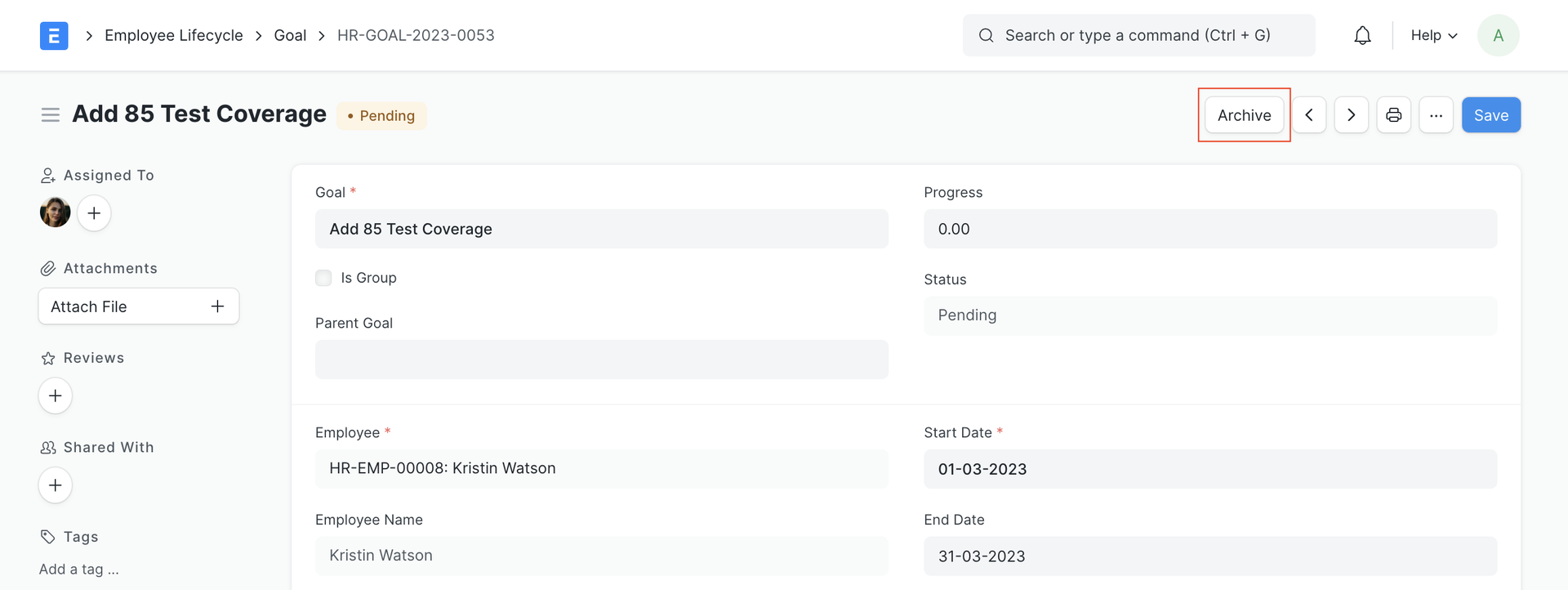Navigate to Employee Lifecycle breadcrumb

pyautogui.click(x=174, y=35)
